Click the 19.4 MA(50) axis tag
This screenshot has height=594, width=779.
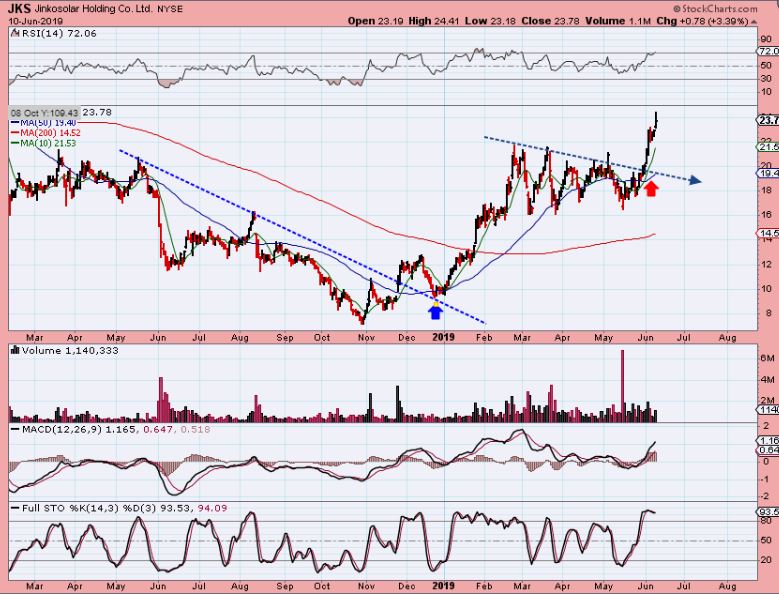768,173
